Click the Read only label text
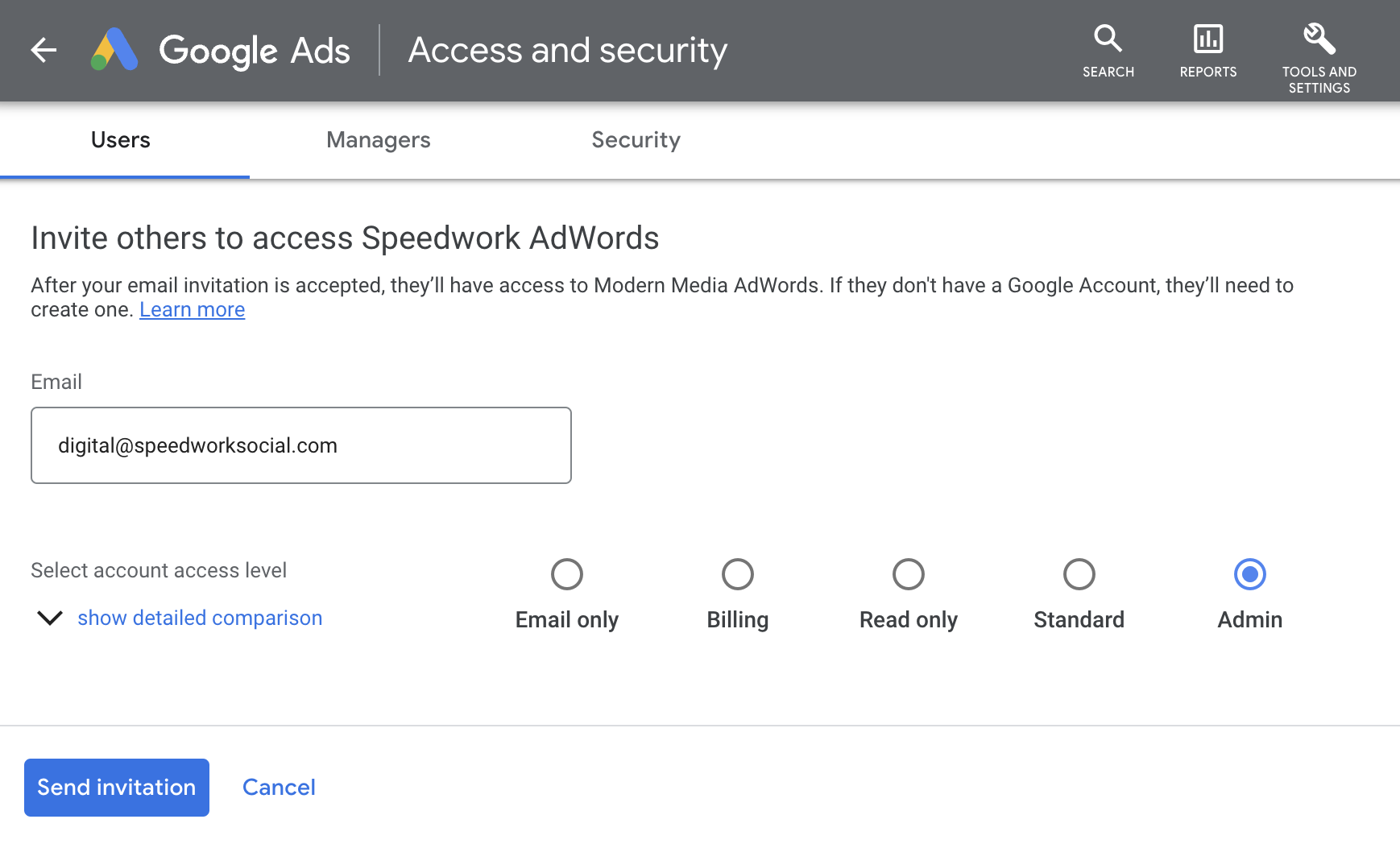The width and height of the screenshot is (1400, 844). coord(909,620)
